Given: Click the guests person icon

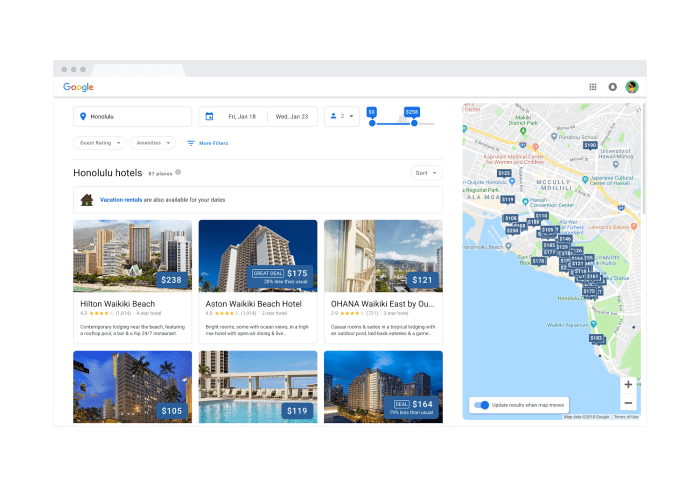Looking at the screenshot, I should [333, 116].
